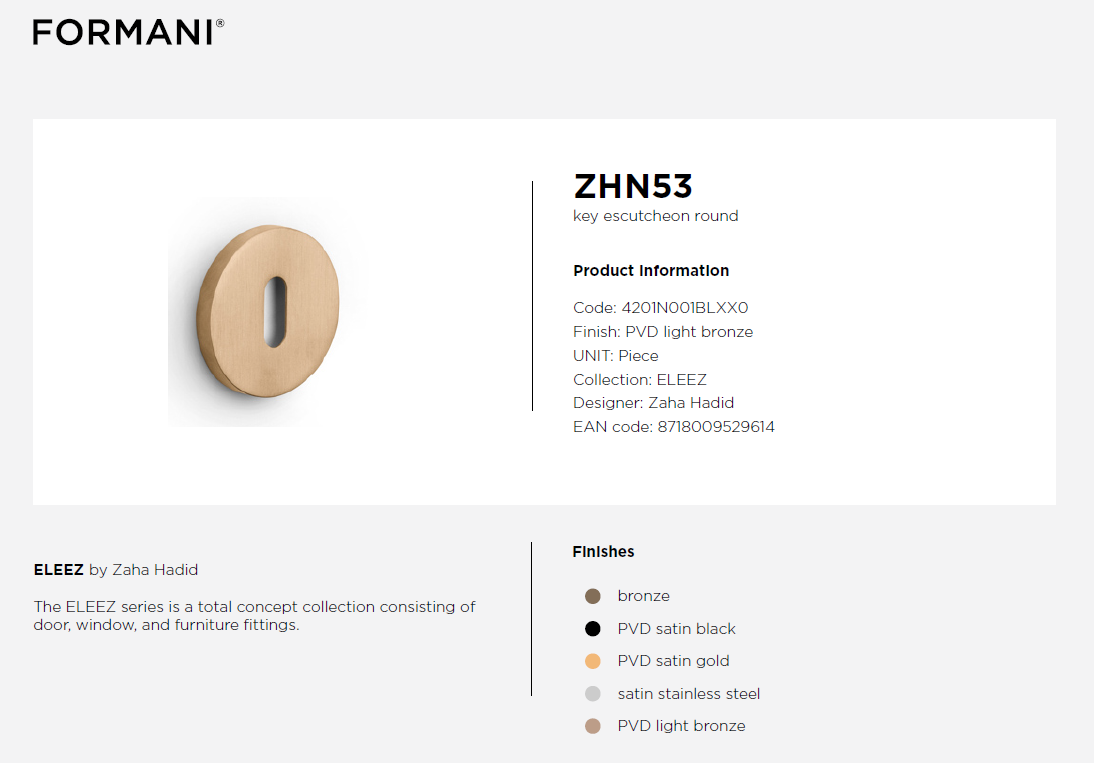Click the Finishes heading

click(603, 552)
